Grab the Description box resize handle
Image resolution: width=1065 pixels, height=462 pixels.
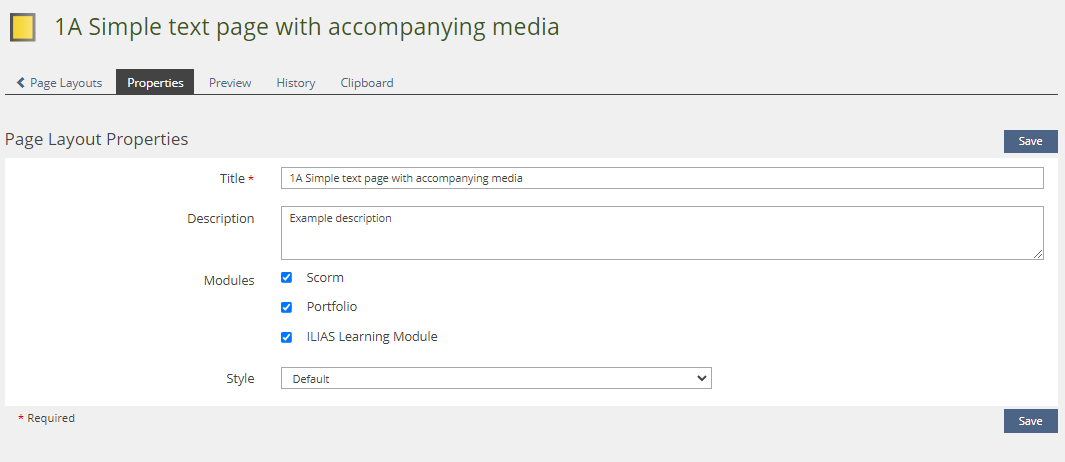(x=1038, y=254)
